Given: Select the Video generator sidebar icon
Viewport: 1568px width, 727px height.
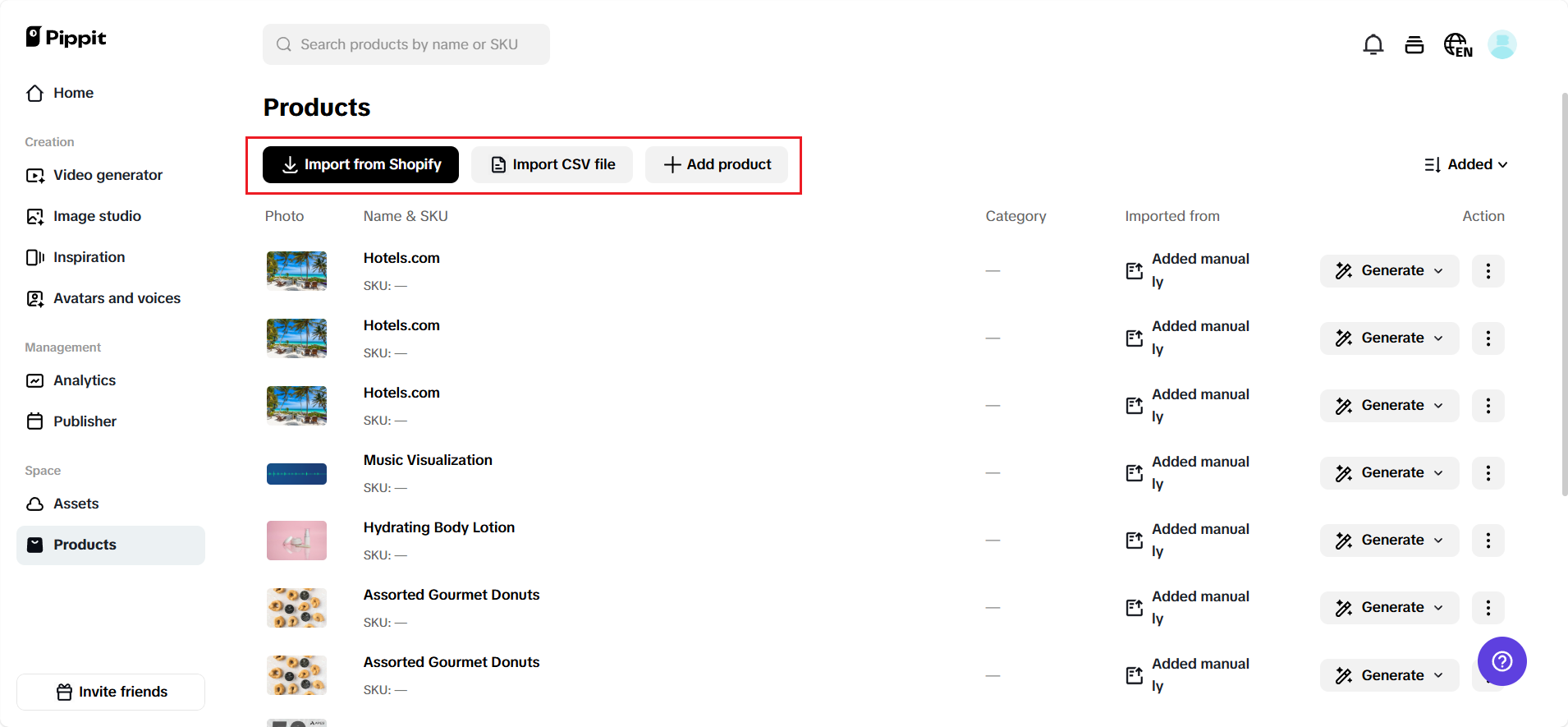Looking at the screenshot, I should click(34, 175).
